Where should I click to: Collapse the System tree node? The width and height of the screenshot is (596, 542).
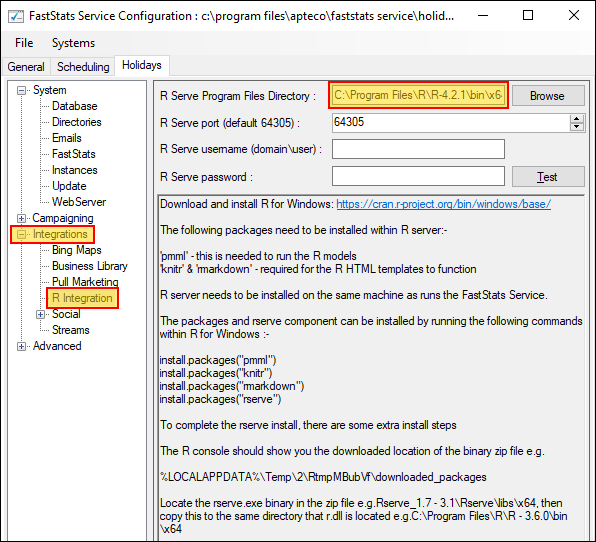21,90
